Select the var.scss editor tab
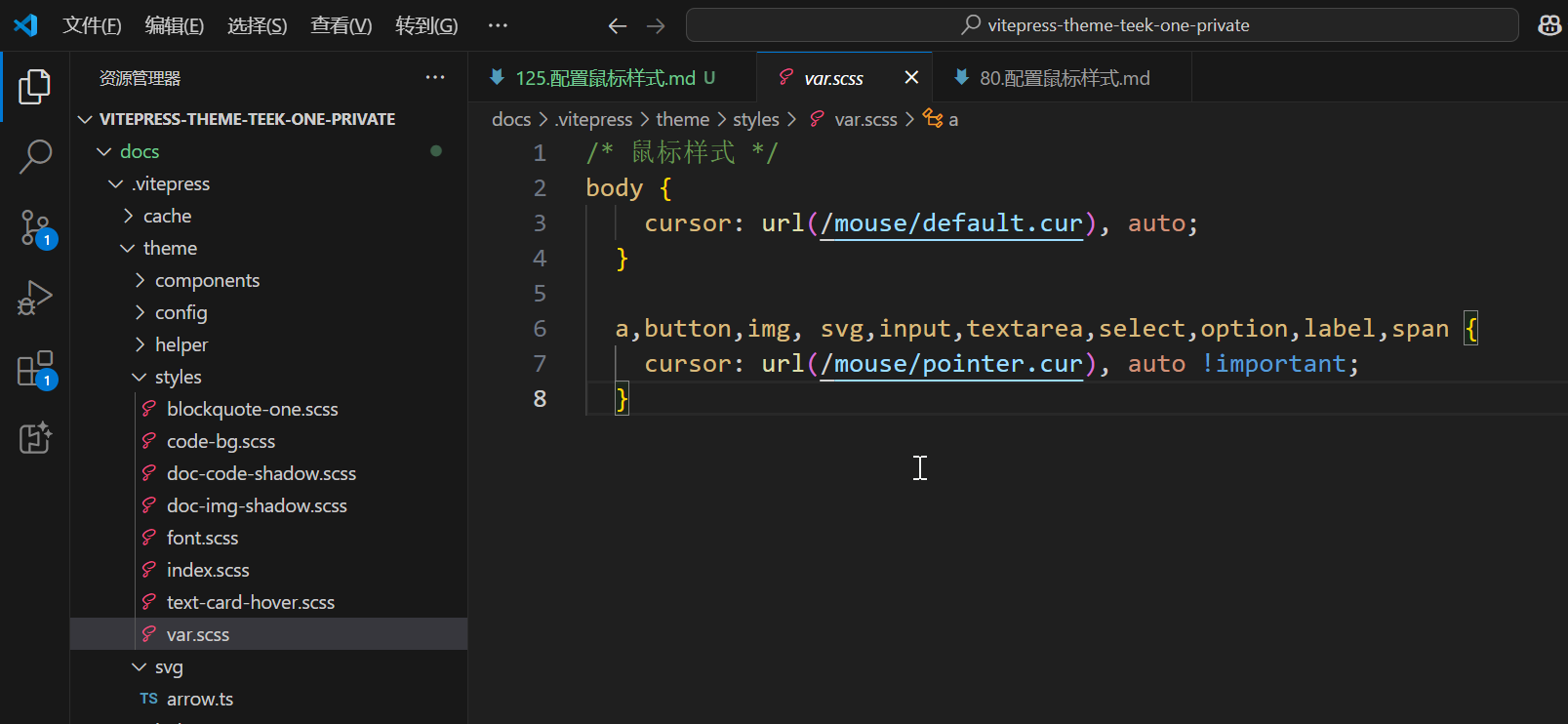Viewport: 1568px width, 724px height. pos(844,77)
